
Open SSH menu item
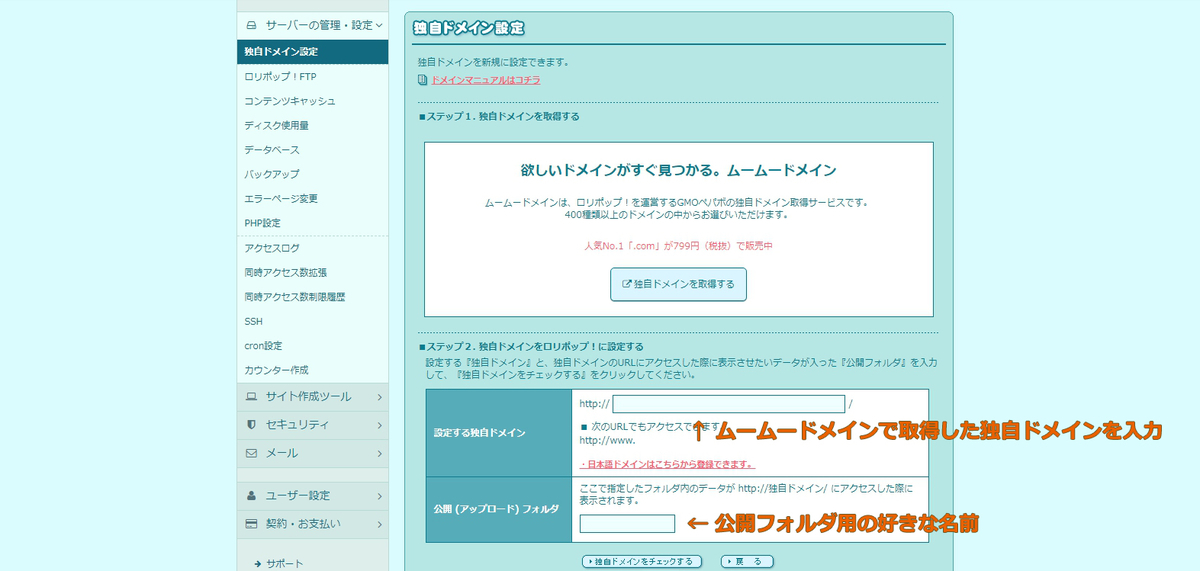click(312, 321)
